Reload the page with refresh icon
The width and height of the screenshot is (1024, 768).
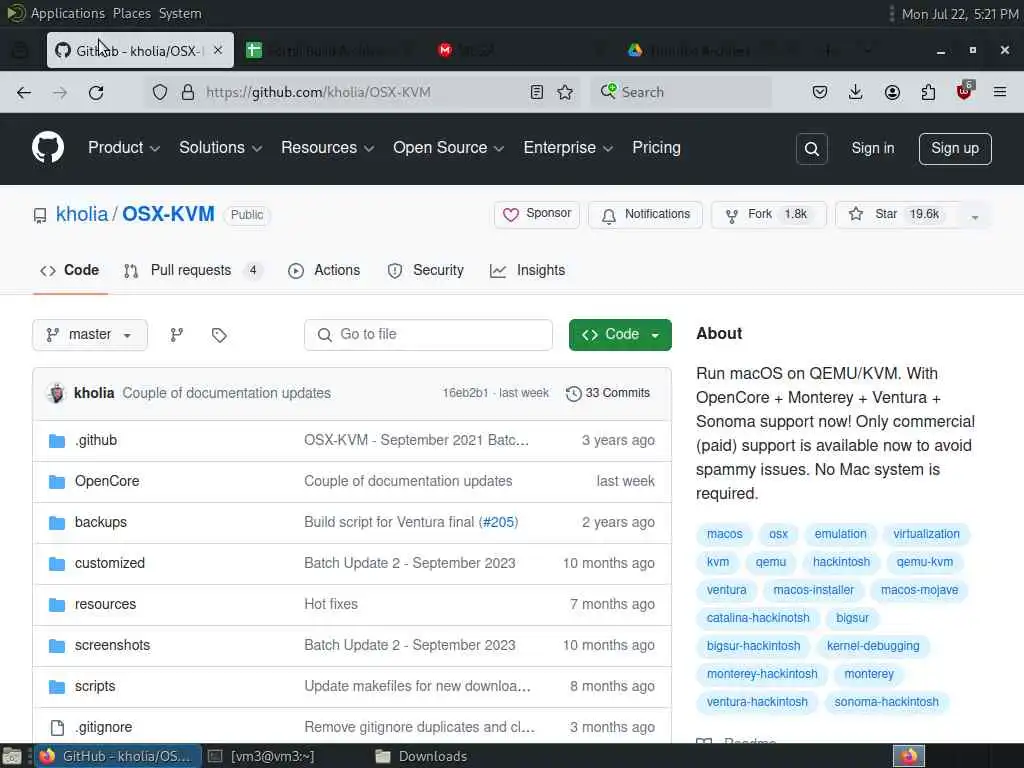96,92
